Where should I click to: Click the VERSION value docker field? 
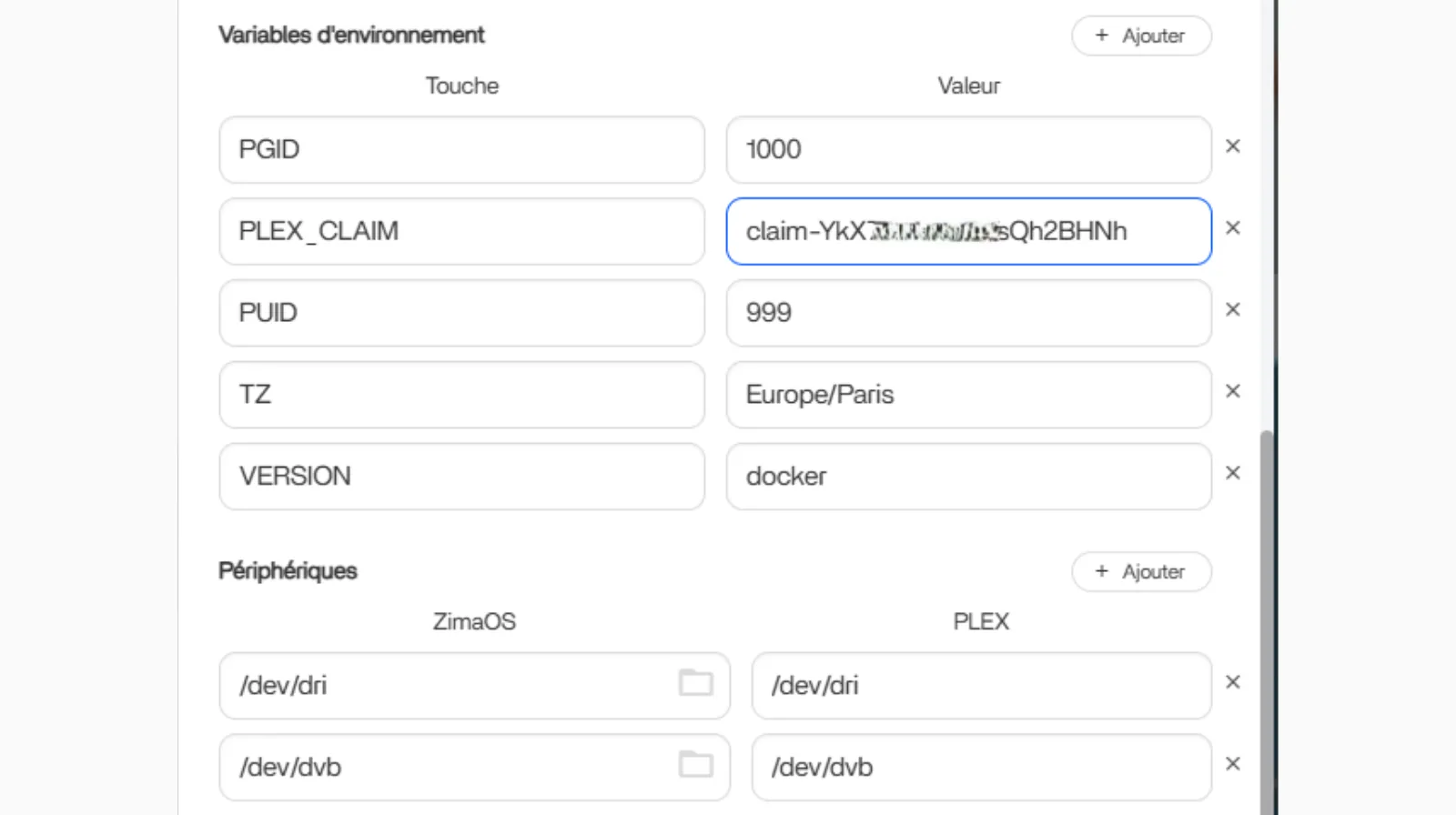pos(968,477)
